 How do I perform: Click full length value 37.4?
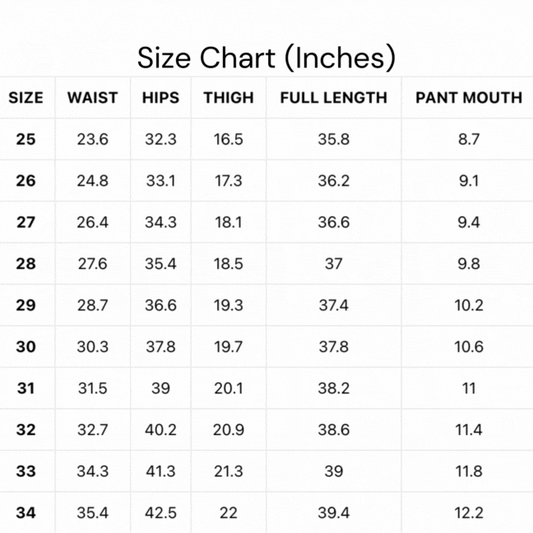[x=333, y=305]
